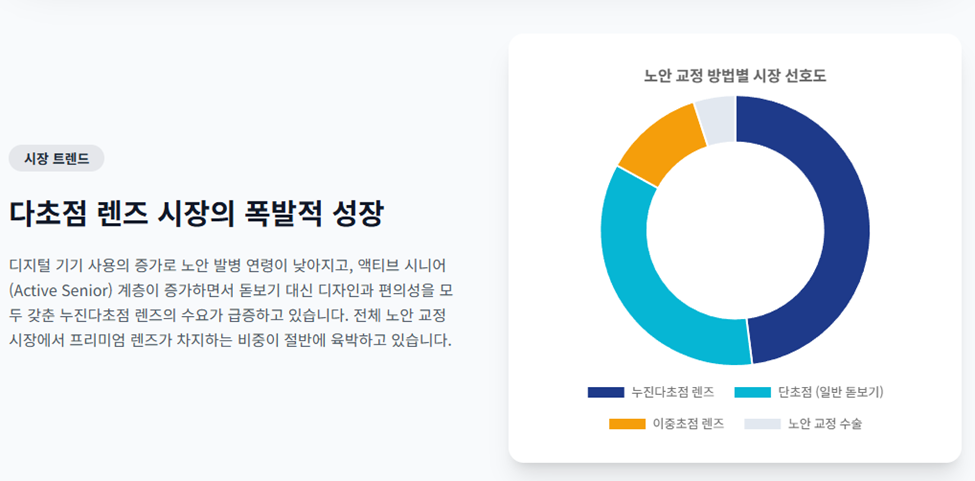Image resolution: width=975 pixels, height=481 pixels.
Task: Click the light gray 노안 교정 수술 swatch
Action: coord(762,424)
